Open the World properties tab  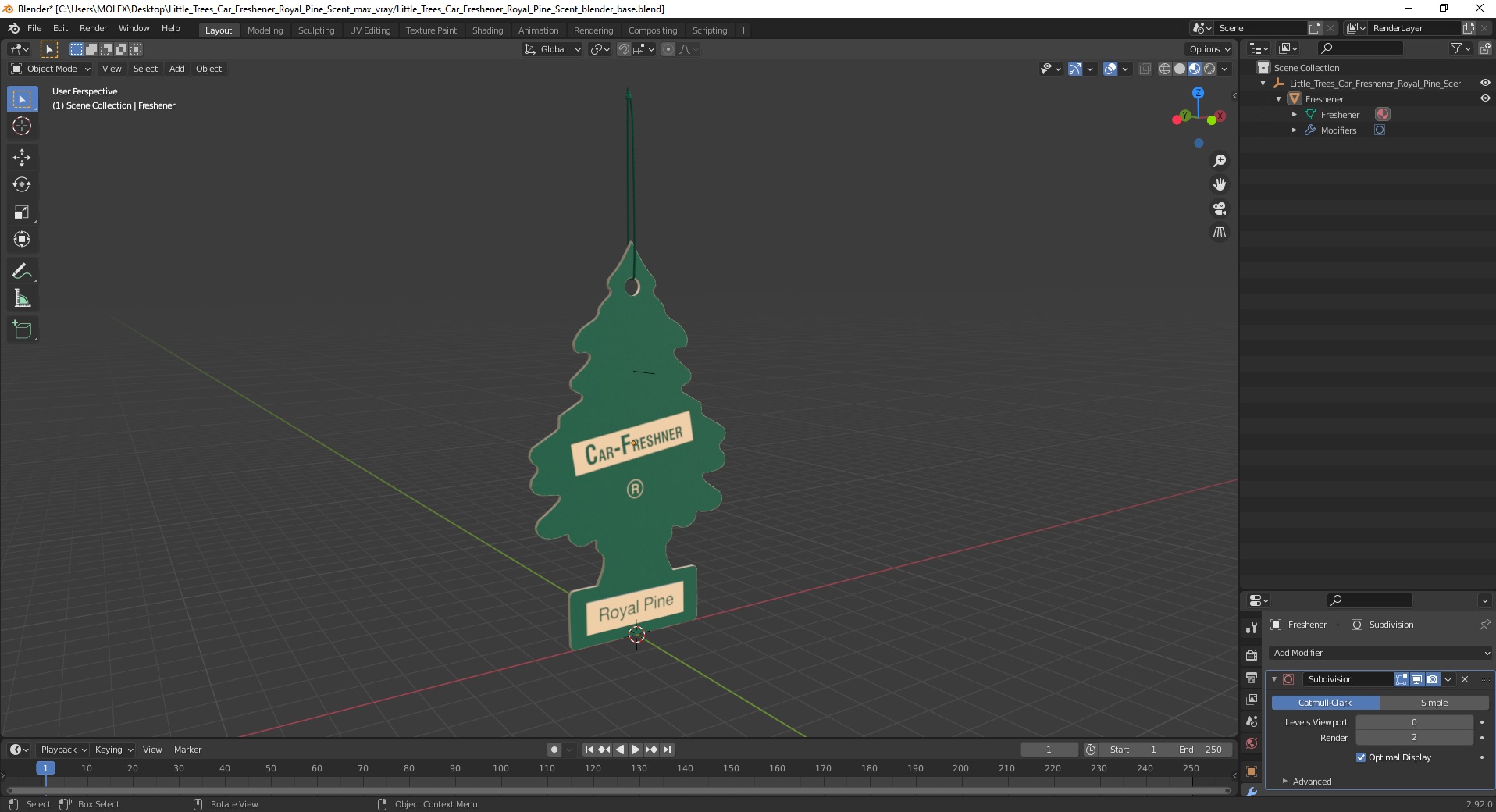click(x=1252, y=743)
